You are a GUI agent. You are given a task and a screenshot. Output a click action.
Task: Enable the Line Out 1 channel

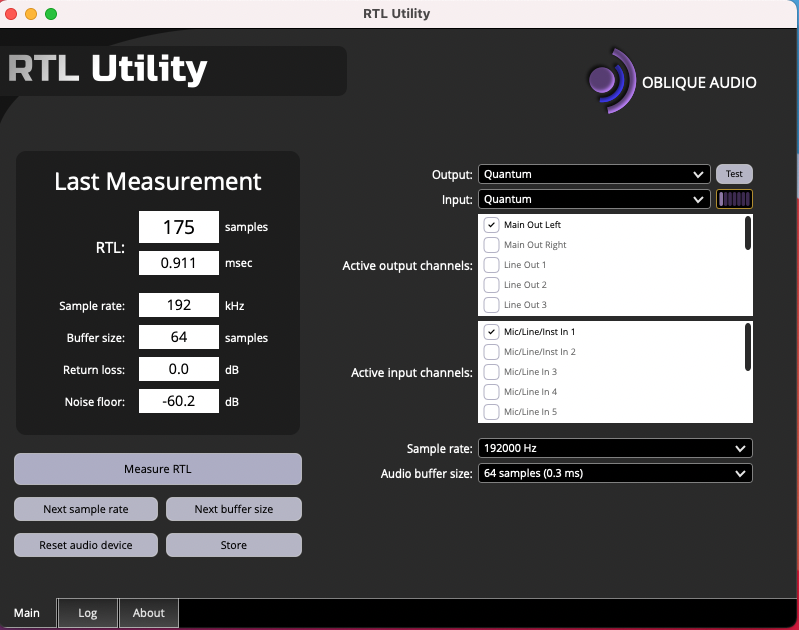(x=491, y=265)
